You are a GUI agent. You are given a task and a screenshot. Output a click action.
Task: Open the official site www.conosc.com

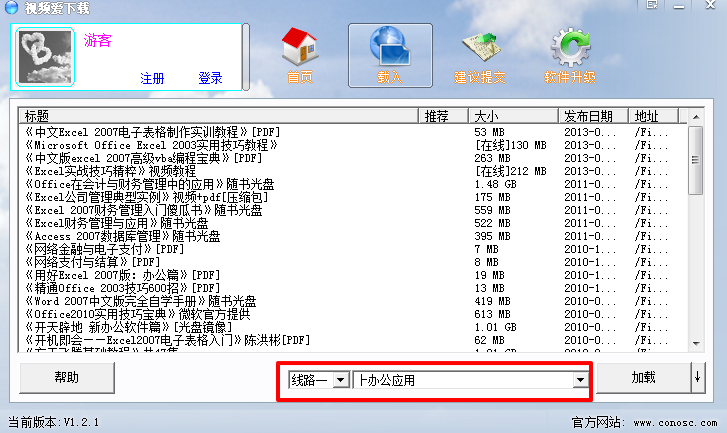[675, 422]
